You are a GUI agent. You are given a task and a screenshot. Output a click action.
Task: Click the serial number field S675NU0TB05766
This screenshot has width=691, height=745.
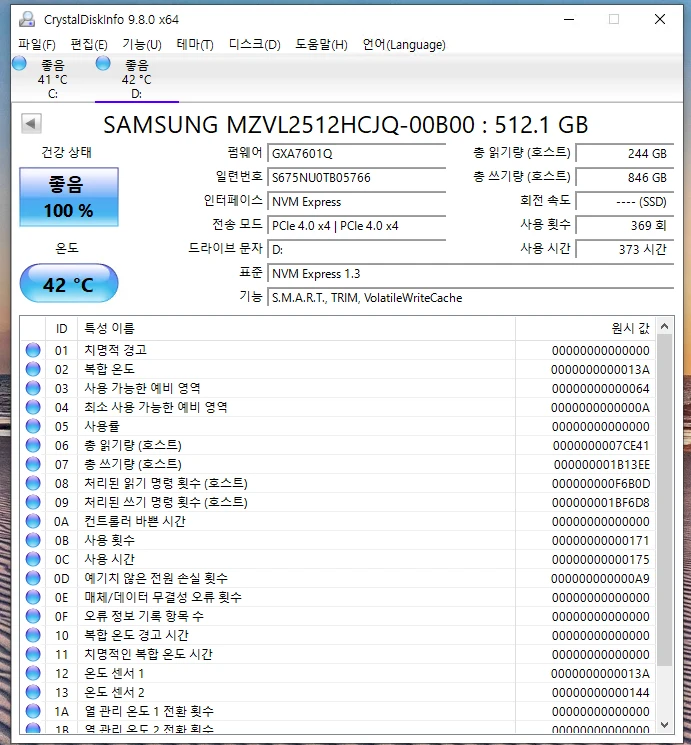[356, 178]
